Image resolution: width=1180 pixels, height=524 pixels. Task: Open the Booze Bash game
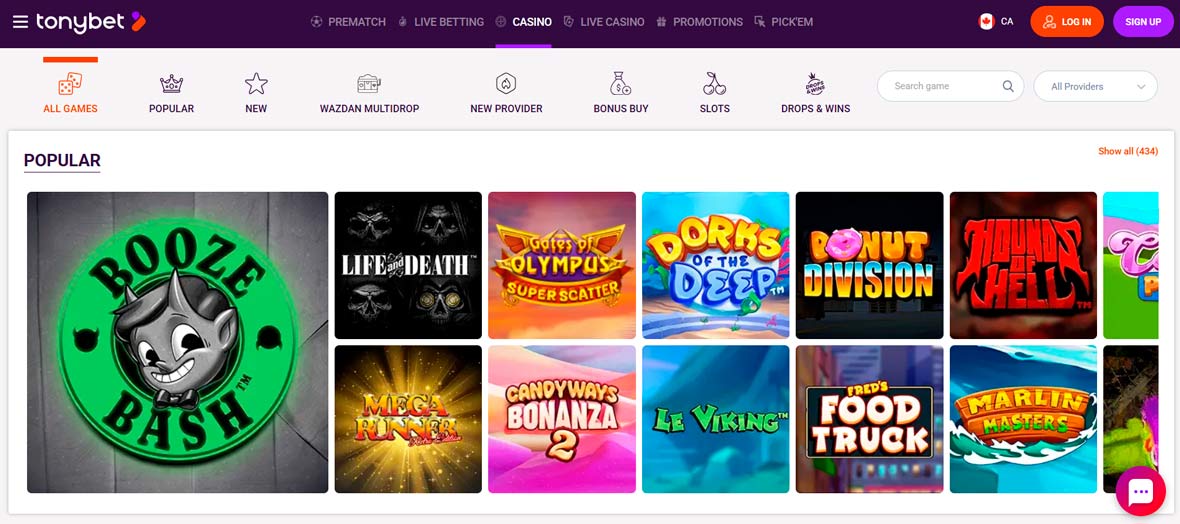[178, 343]
